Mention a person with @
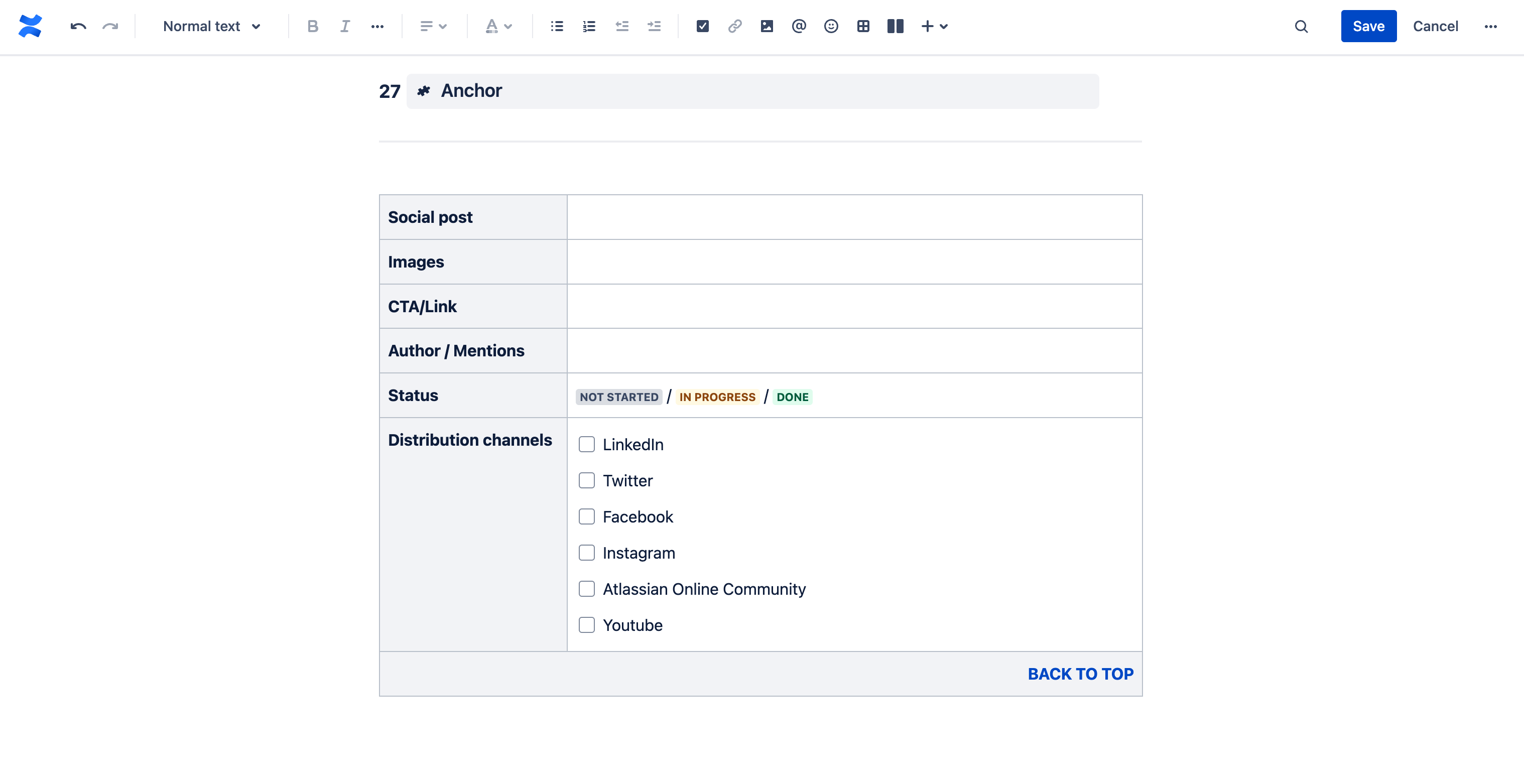Screen dimensions: 1524x784 coord(799,26)
